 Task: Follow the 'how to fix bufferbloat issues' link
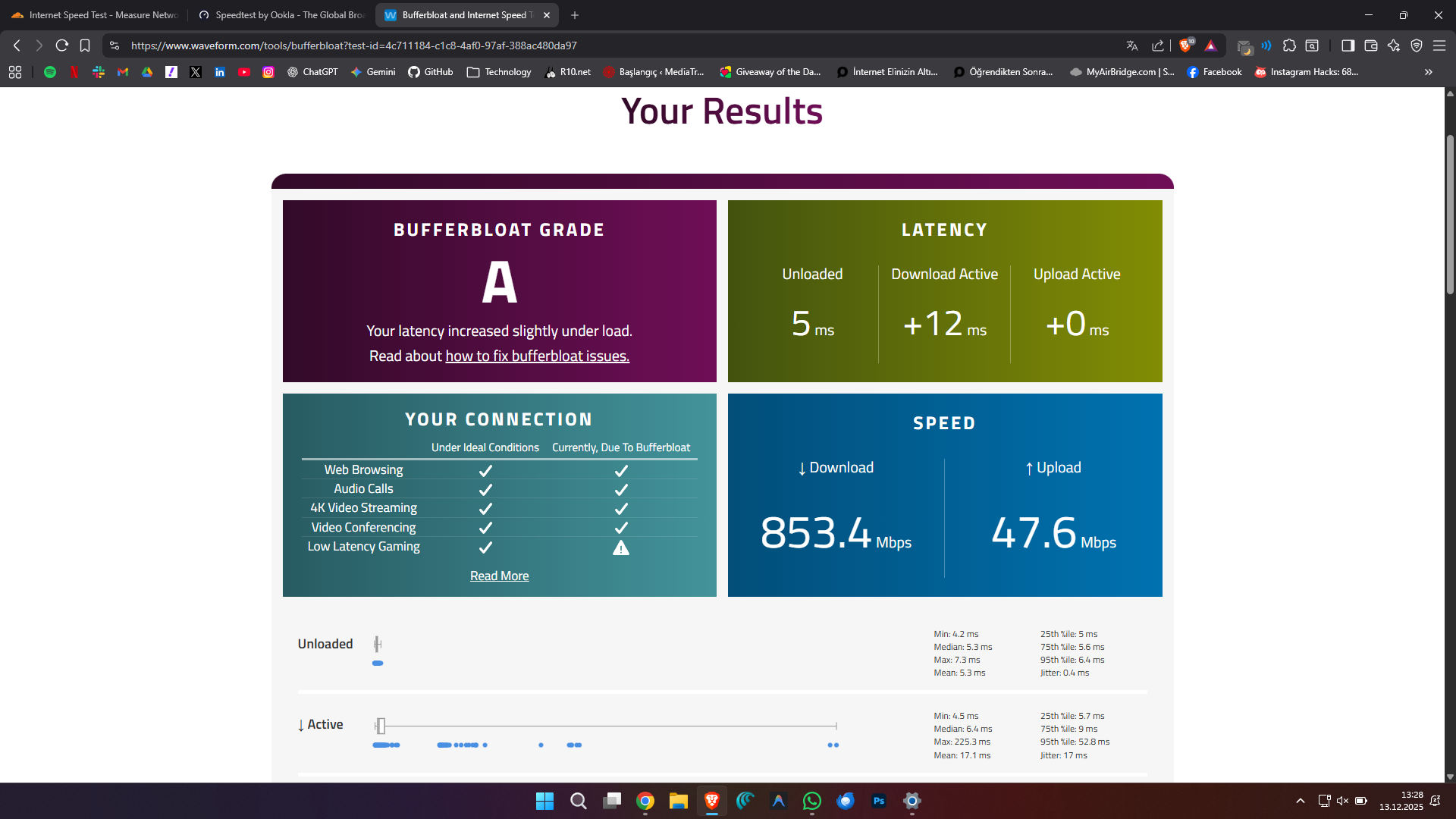(537, 356)
